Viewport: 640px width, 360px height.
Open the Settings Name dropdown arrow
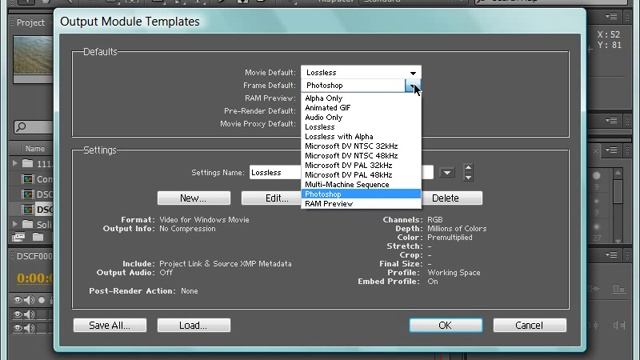tap(447, 173)
